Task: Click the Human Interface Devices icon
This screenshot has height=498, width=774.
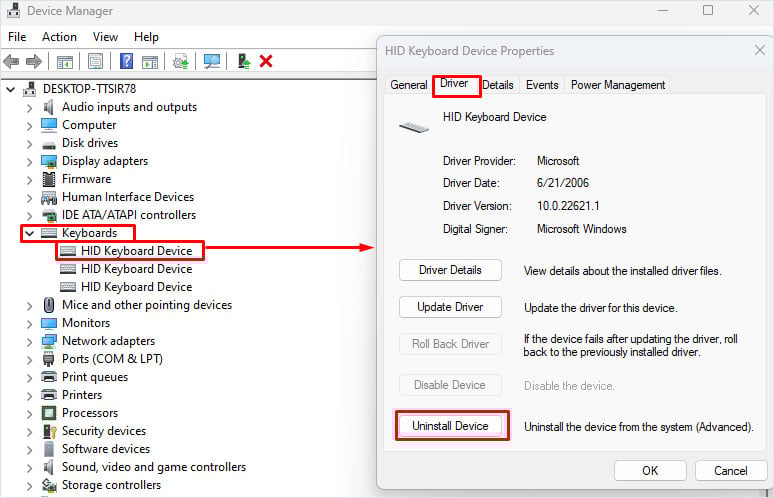Action: (49, 197)
